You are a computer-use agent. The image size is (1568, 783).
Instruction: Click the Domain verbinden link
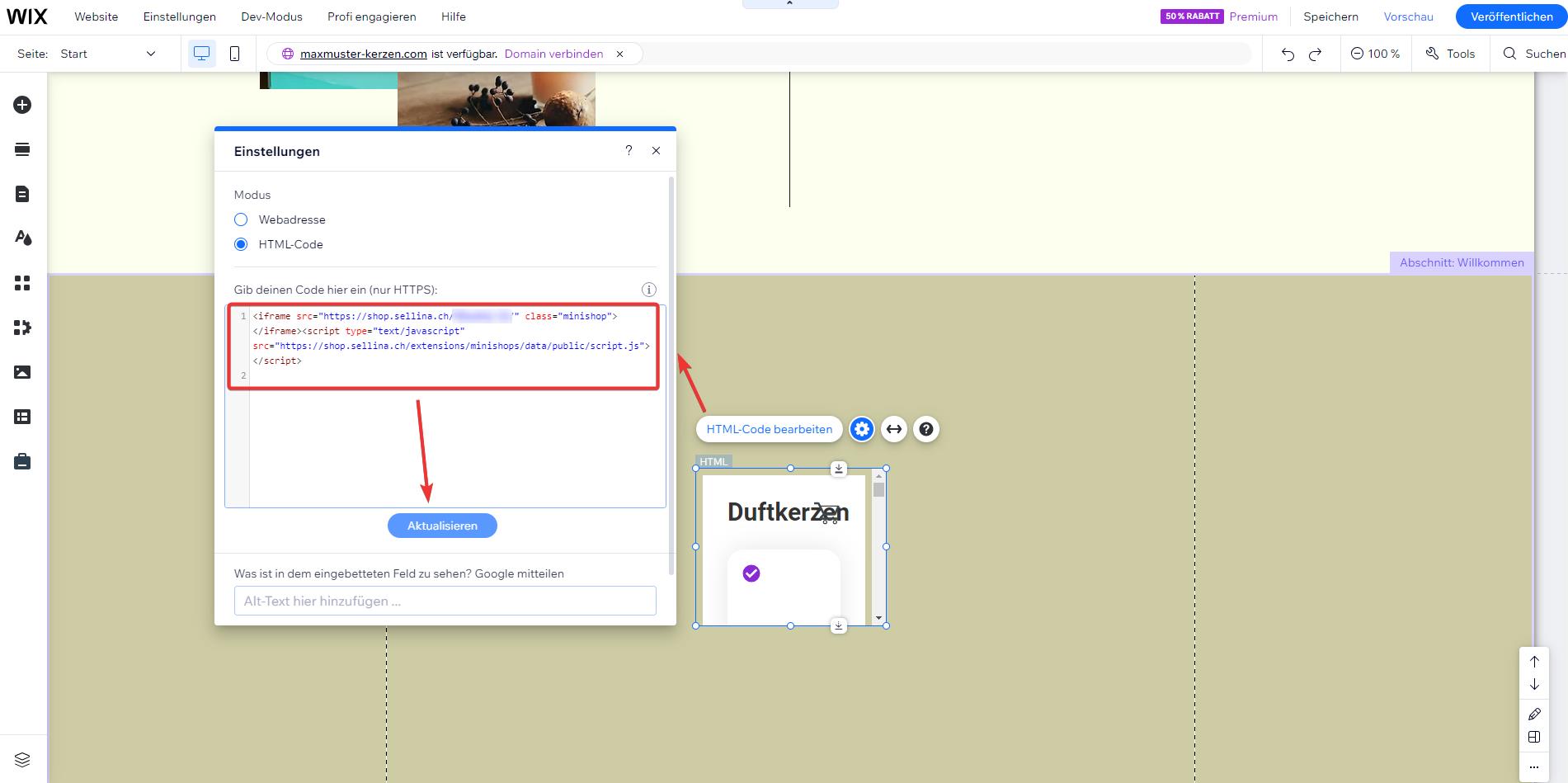pos(553,54)
